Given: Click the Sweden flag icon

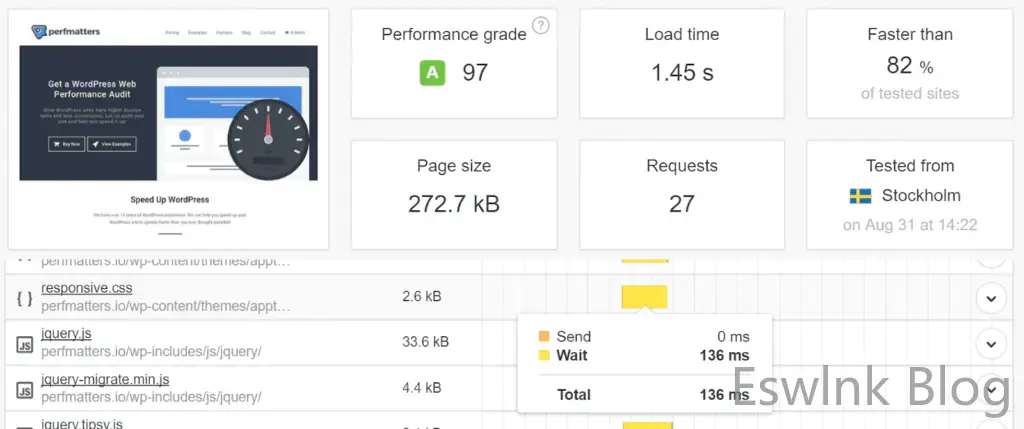Looking at the screenshot, I should [859, 195].
